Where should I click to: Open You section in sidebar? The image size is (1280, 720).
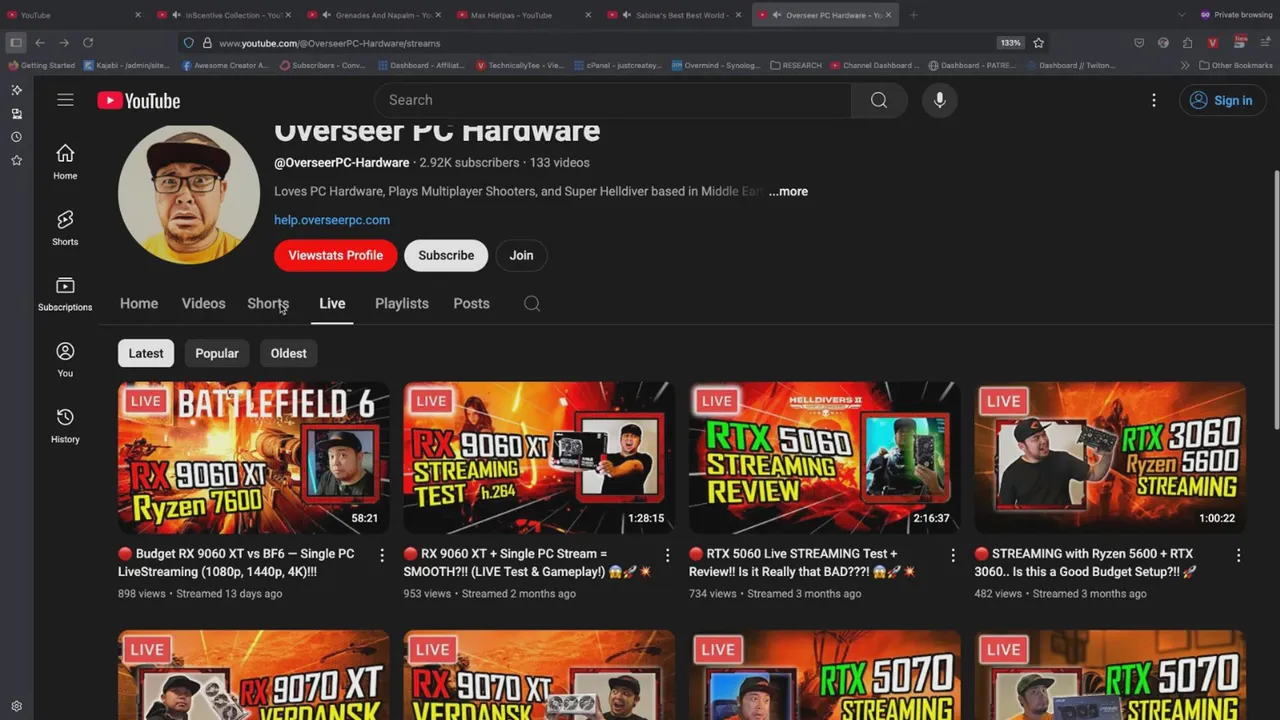point(65,360)
